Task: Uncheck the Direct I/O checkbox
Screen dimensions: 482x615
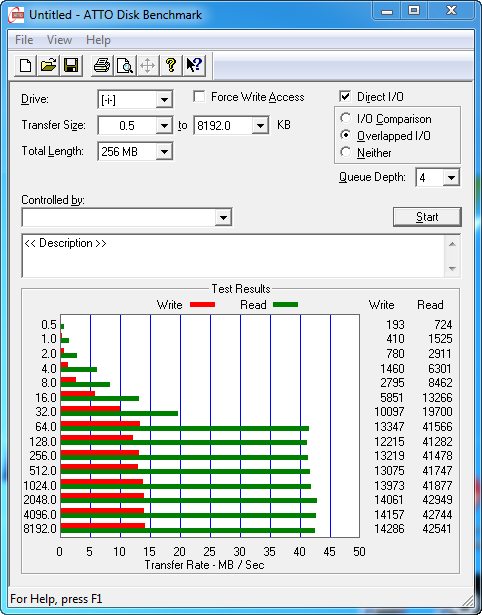Action: click(345, 96)
